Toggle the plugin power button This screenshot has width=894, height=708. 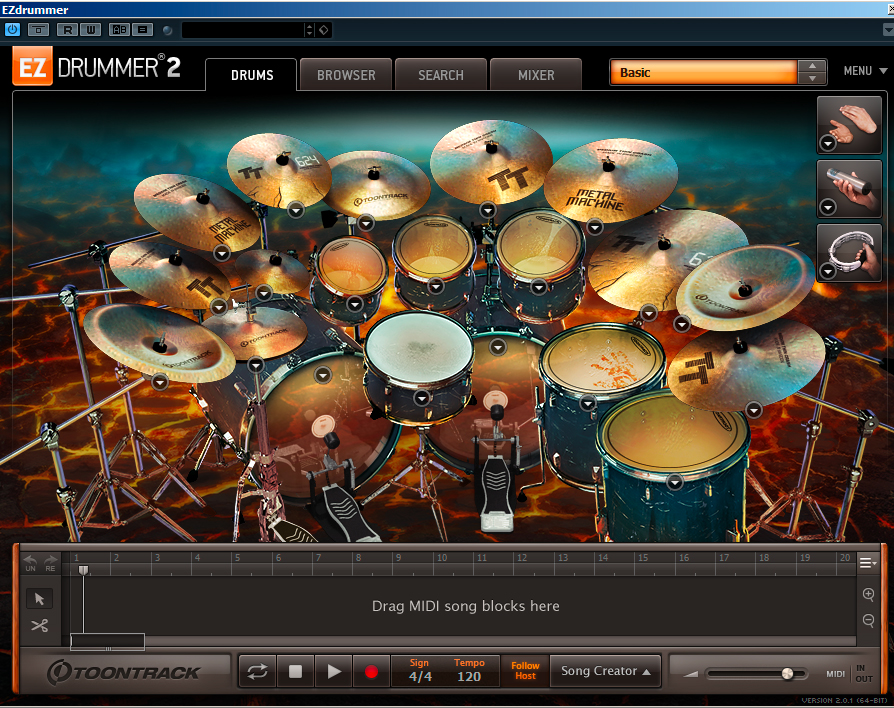12,30
